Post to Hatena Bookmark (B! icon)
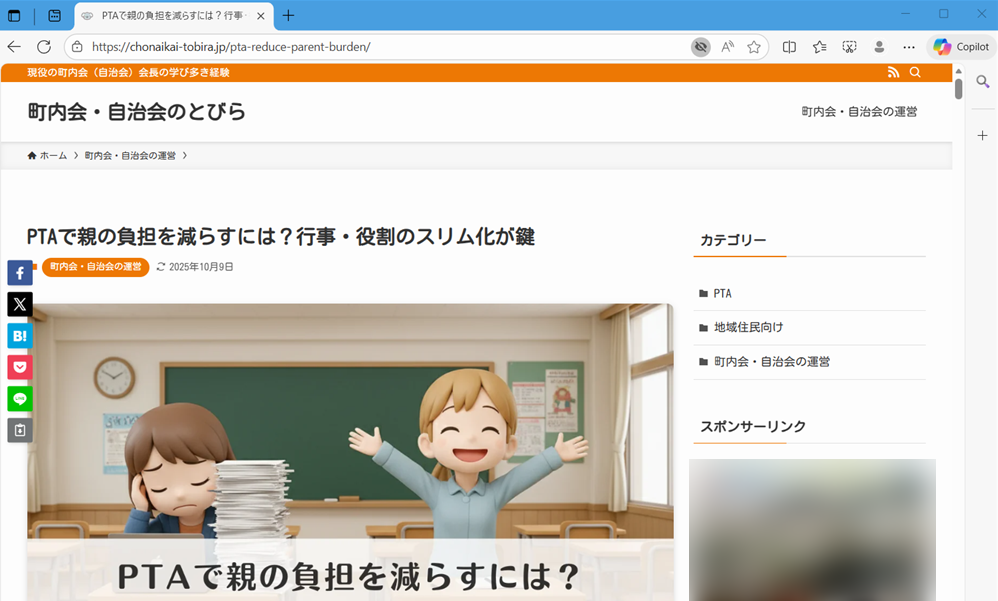998x601 pixels. click(19, 336)
